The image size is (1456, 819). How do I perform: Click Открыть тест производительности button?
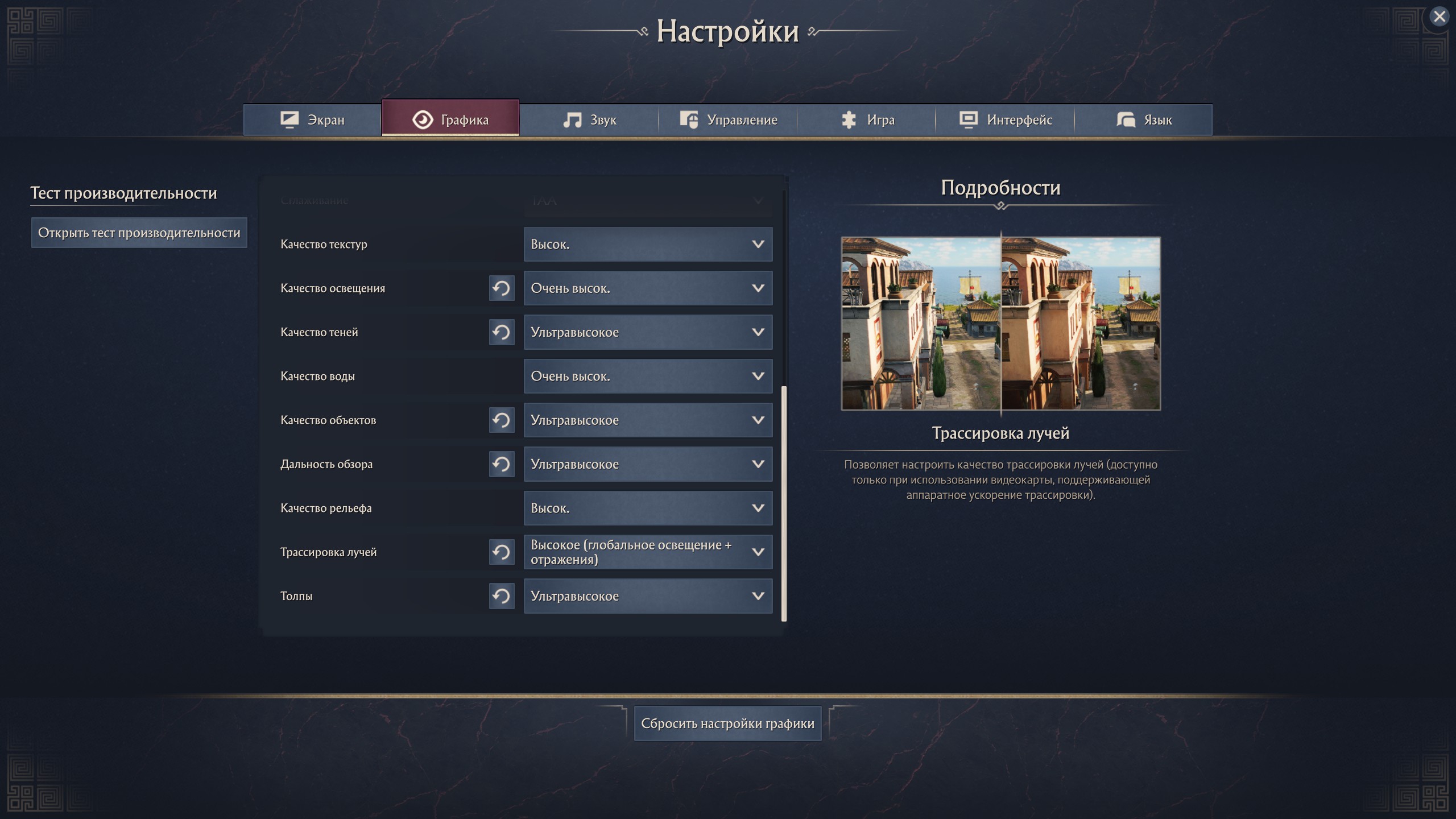coord(139,233)
